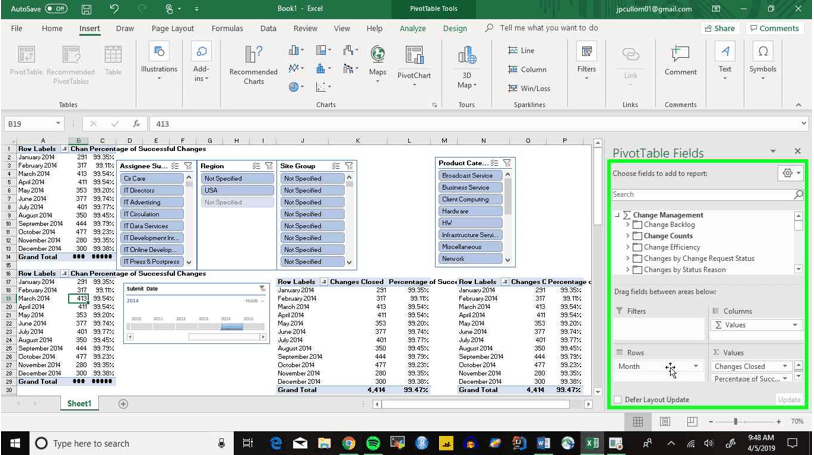Open the Design tab
Image resolution: width=814 pixels, height=455 pixels.
(455, 29)
